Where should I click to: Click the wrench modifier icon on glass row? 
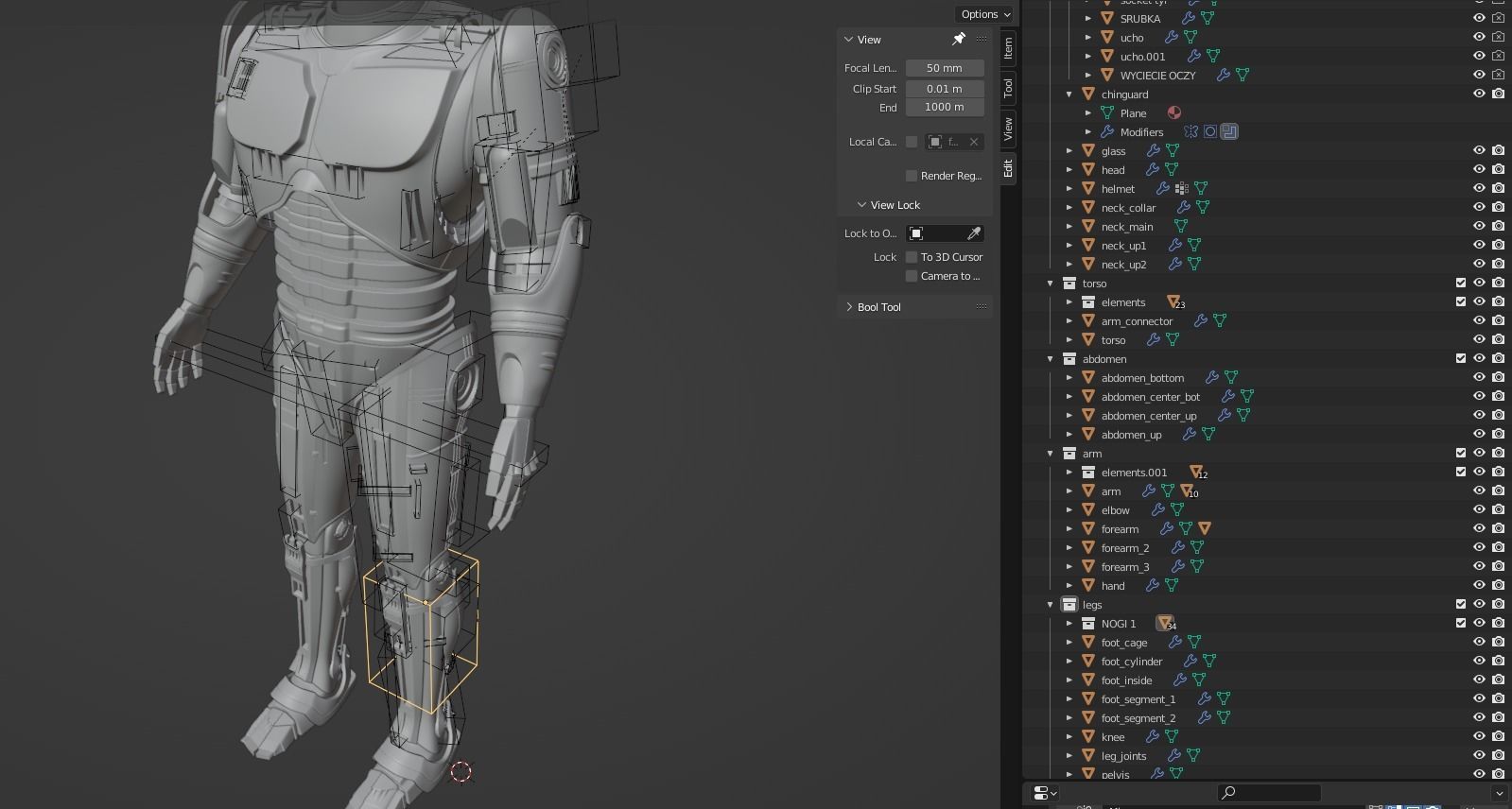pyautogui.click(x=1154, y=150)
